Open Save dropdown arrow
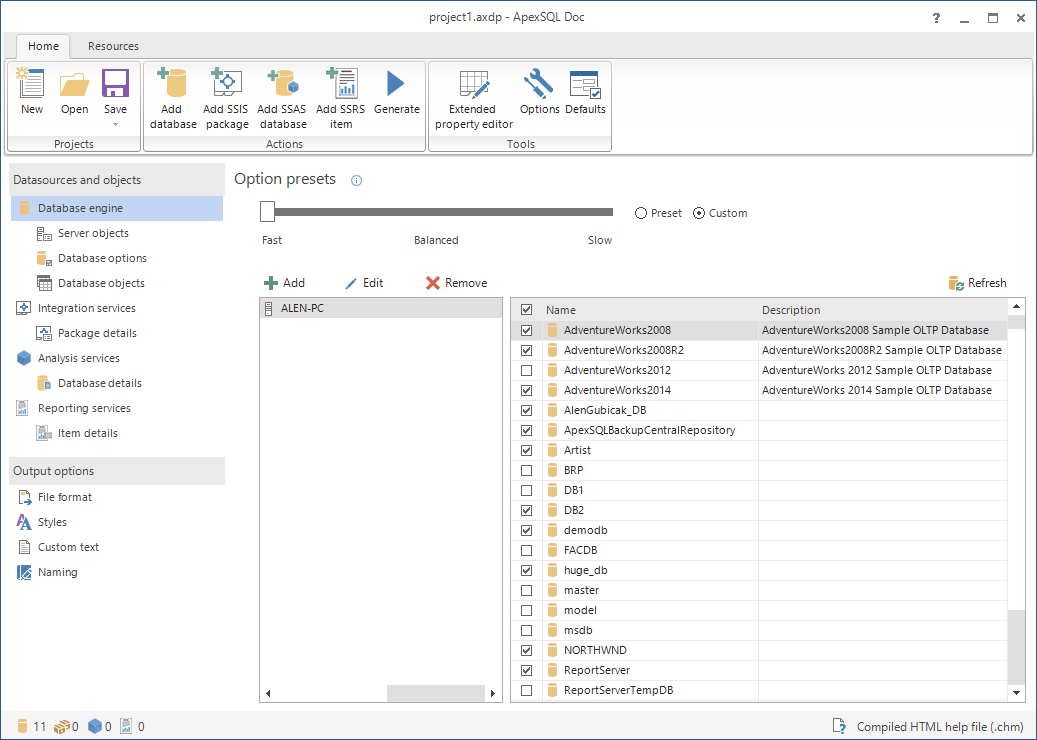The height and width of the screenshot is (740, 1037). [115, 124]
